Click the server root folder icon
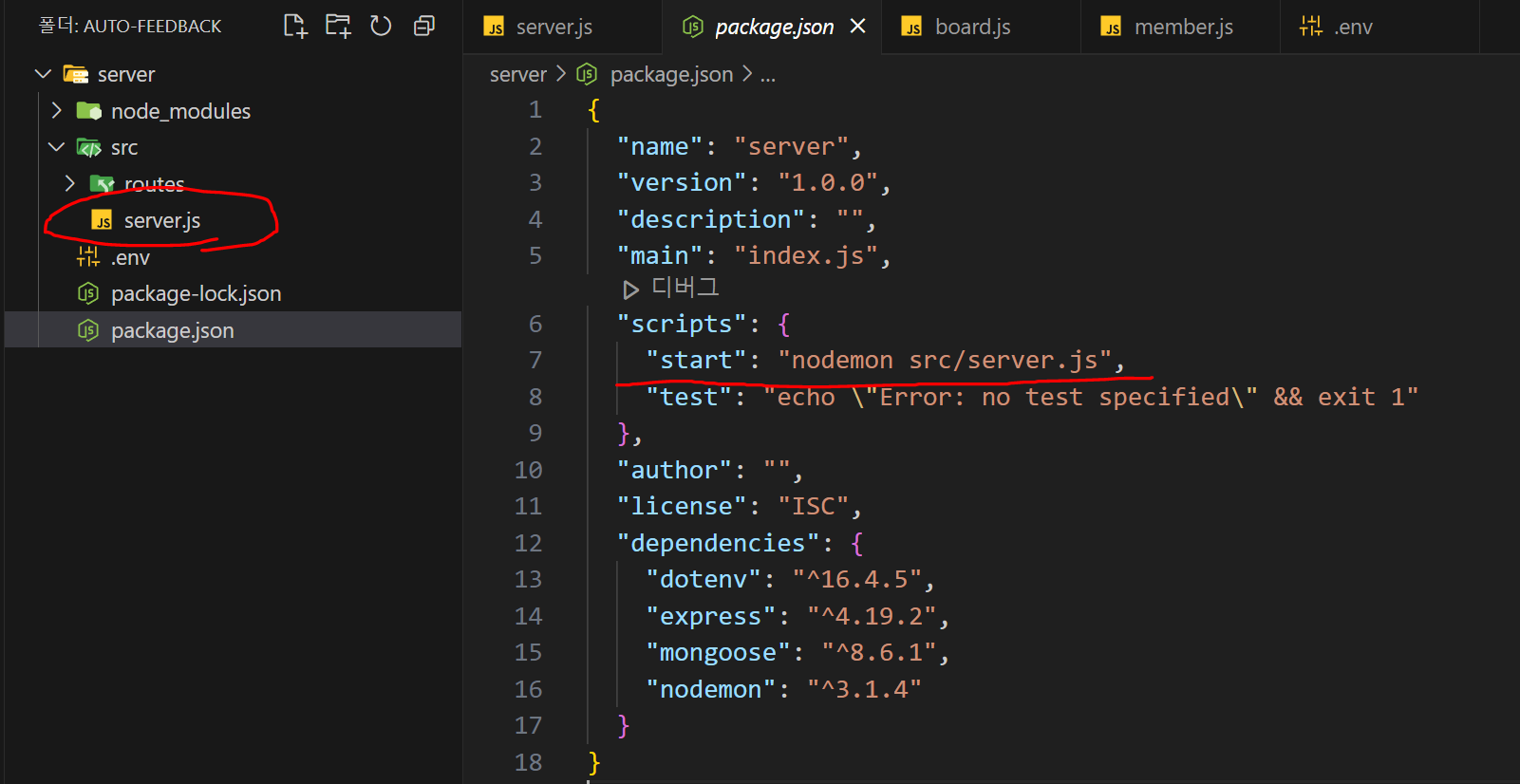 pos(75,74)
